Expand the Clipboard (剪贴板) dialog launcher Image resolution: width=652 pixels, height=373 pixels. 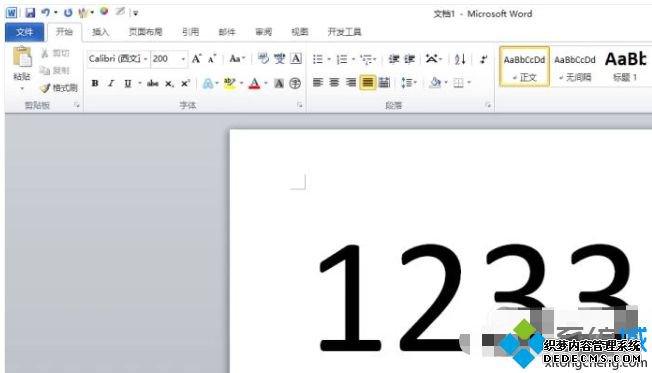(x=77, y=105)
